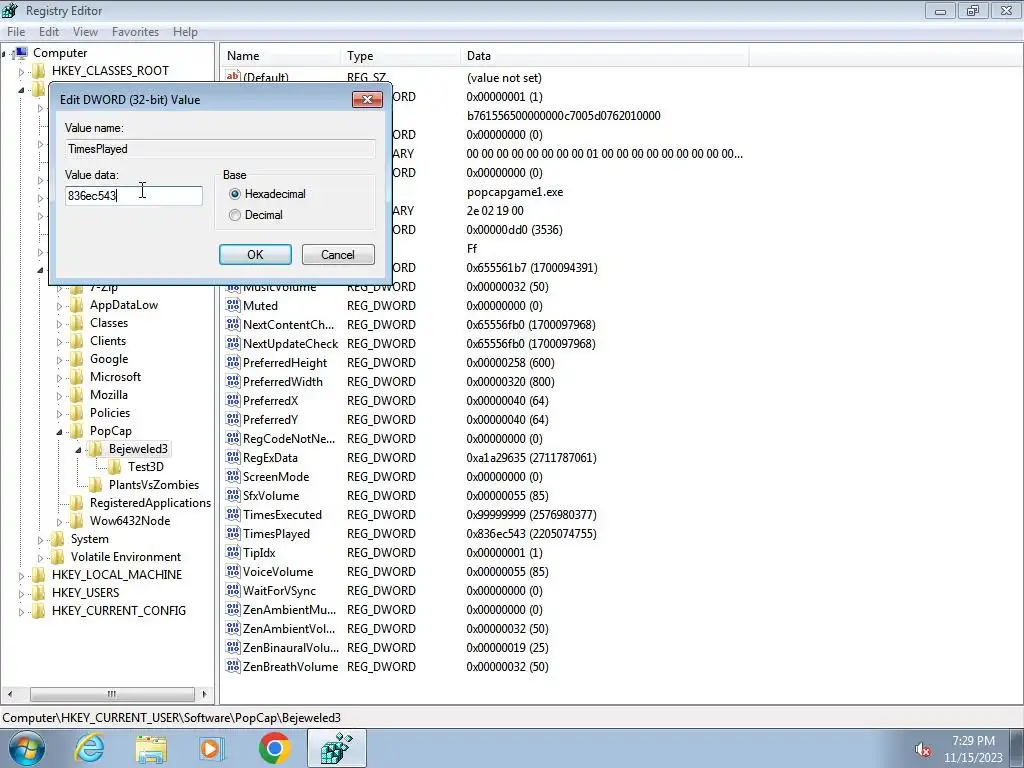1024x768 pixels.
Task: Click the ScreenMode value icon
Action: pyautogui.click(x=233, y=476)
